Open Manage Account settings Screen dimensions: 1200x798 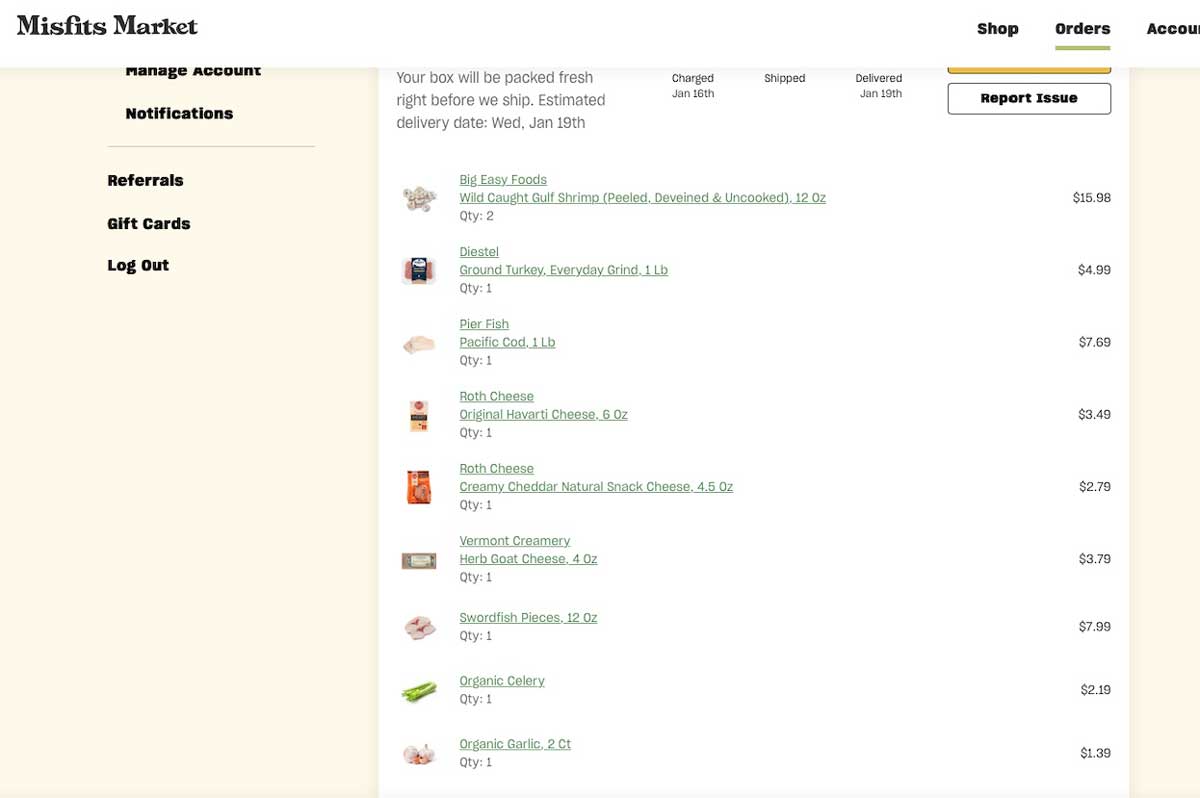coord(193,70)
